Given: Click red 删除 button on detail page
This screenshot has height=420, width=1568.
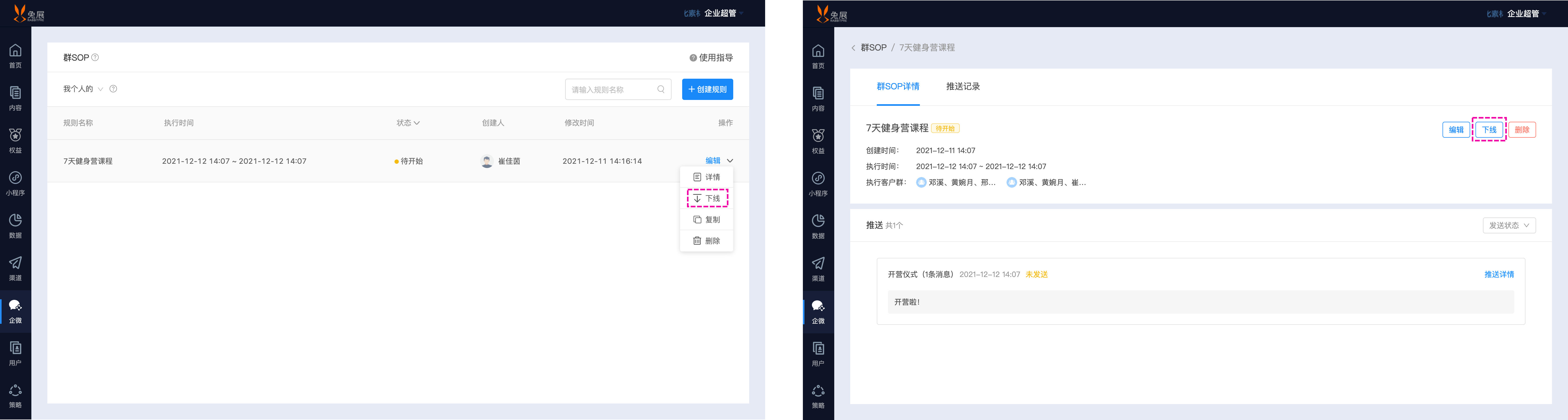Looking at the screenshot, I should coord(1522,130).
